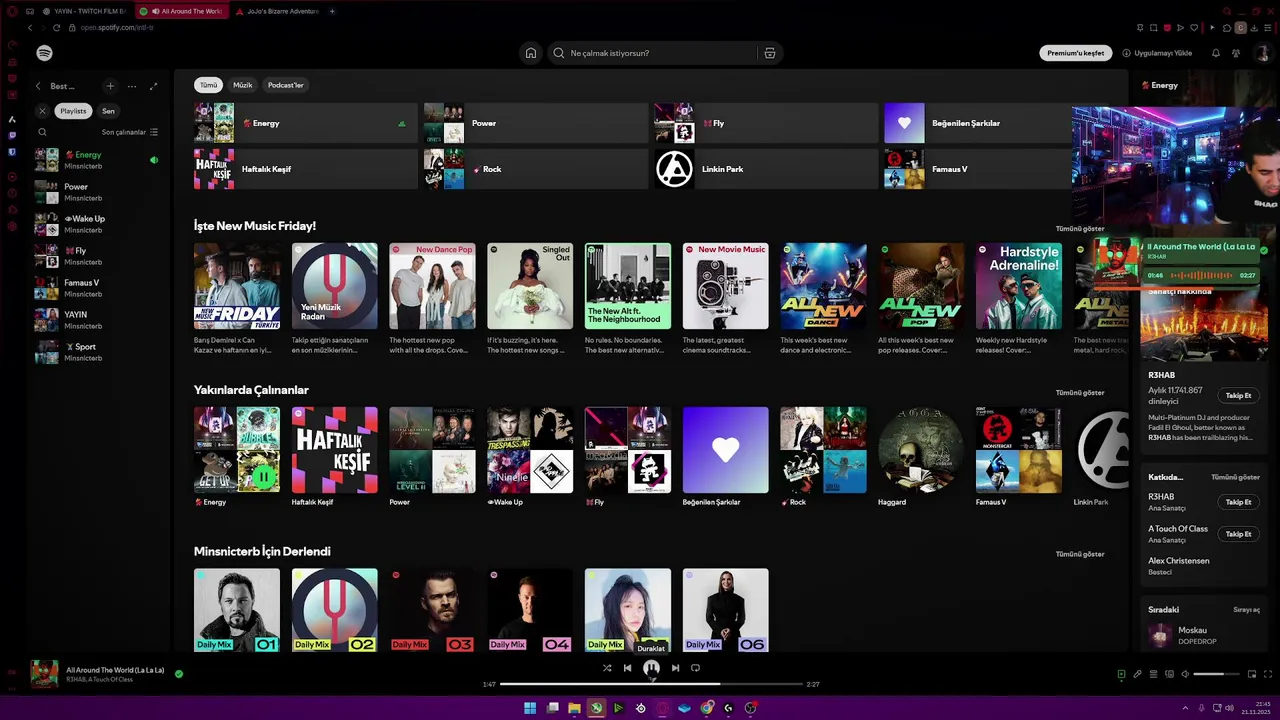Viewport: 1280px width, 720px height.
Task: Open the Spotify home page icon
Action: coord(531,53)
